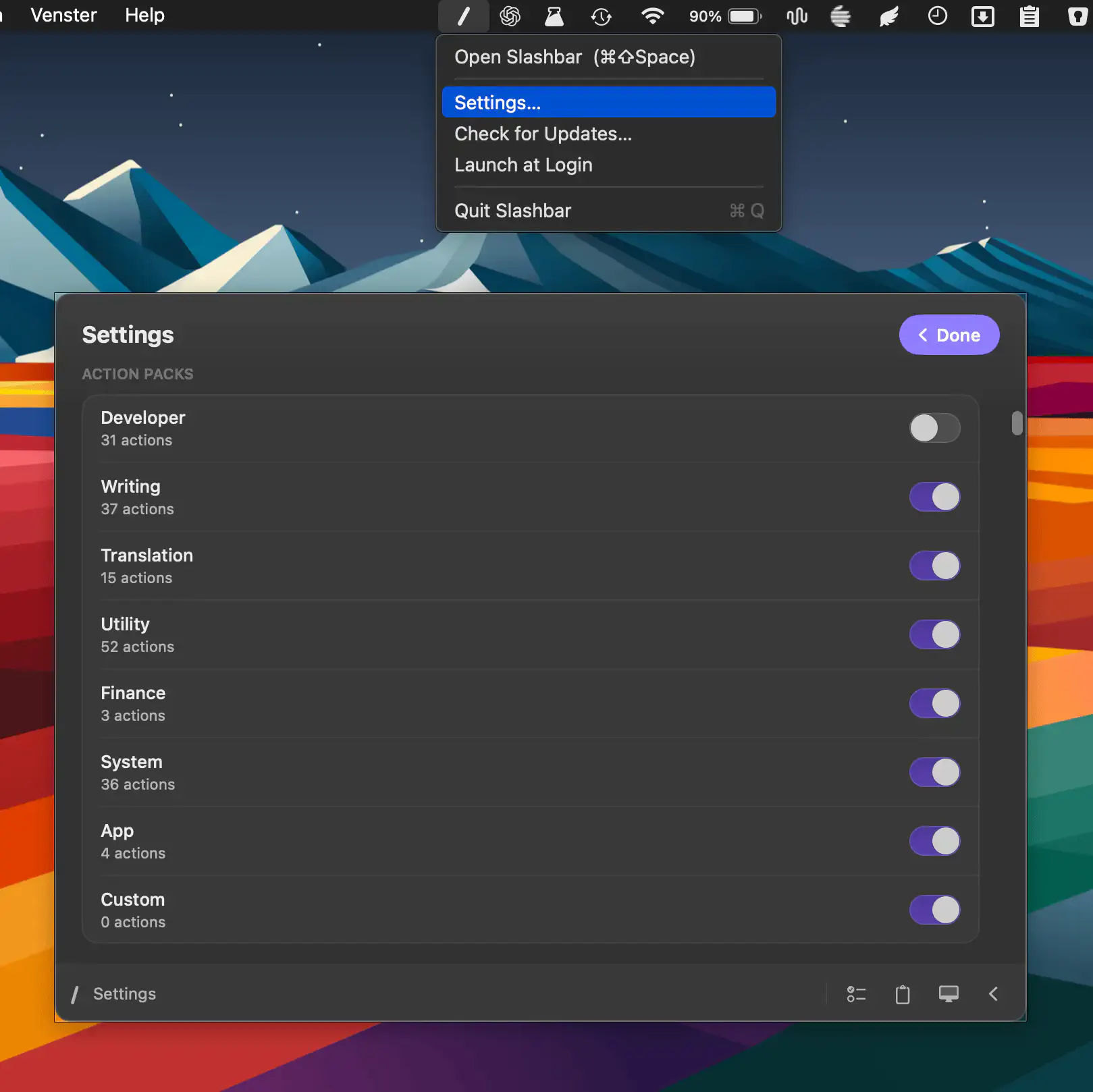This screenshot has height=1092, width=1093.
Task: Open the Venster menu
Action: pyautogui.click(x=64, y=15)
